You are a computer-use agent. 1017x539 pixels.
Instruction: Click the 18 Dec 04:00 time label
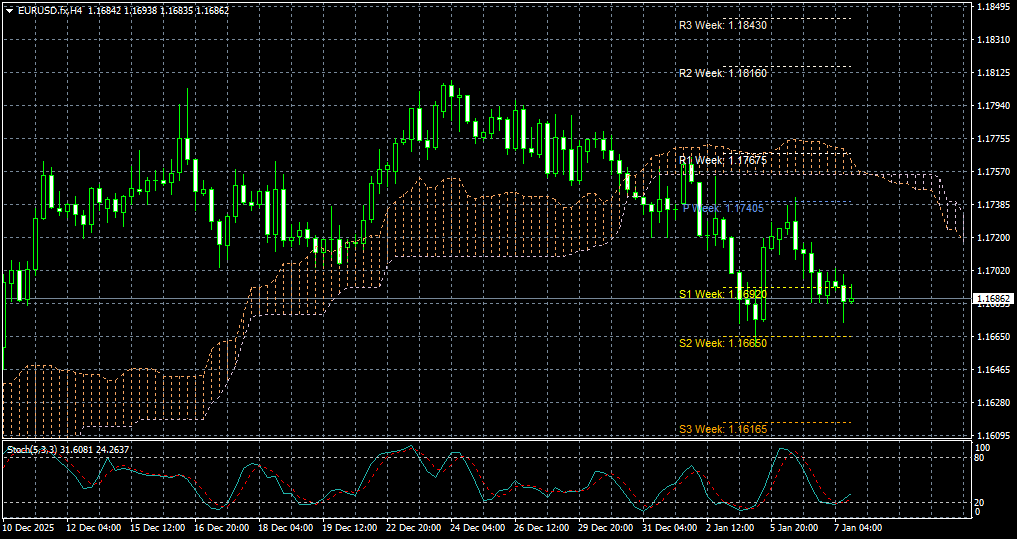(286, 529)
